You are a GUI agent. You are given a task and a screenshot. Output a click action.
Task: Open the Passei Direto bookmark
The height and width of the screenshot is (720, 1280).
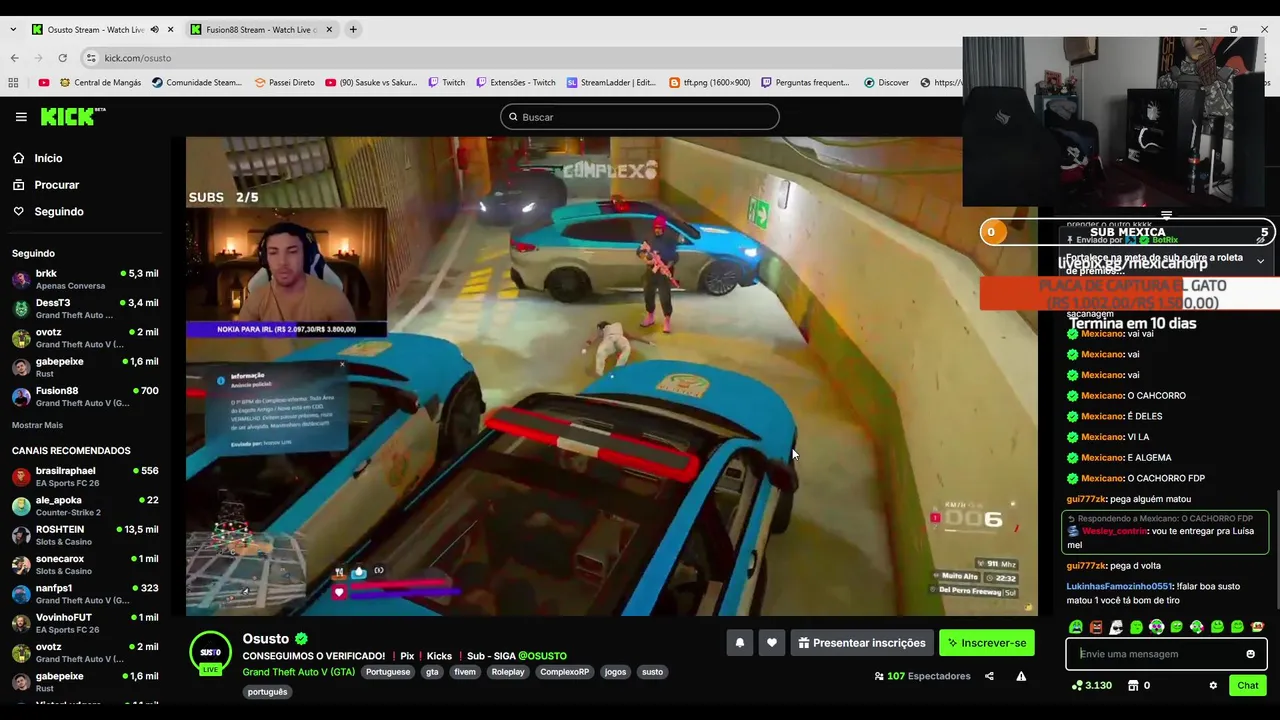click(284, 83)
